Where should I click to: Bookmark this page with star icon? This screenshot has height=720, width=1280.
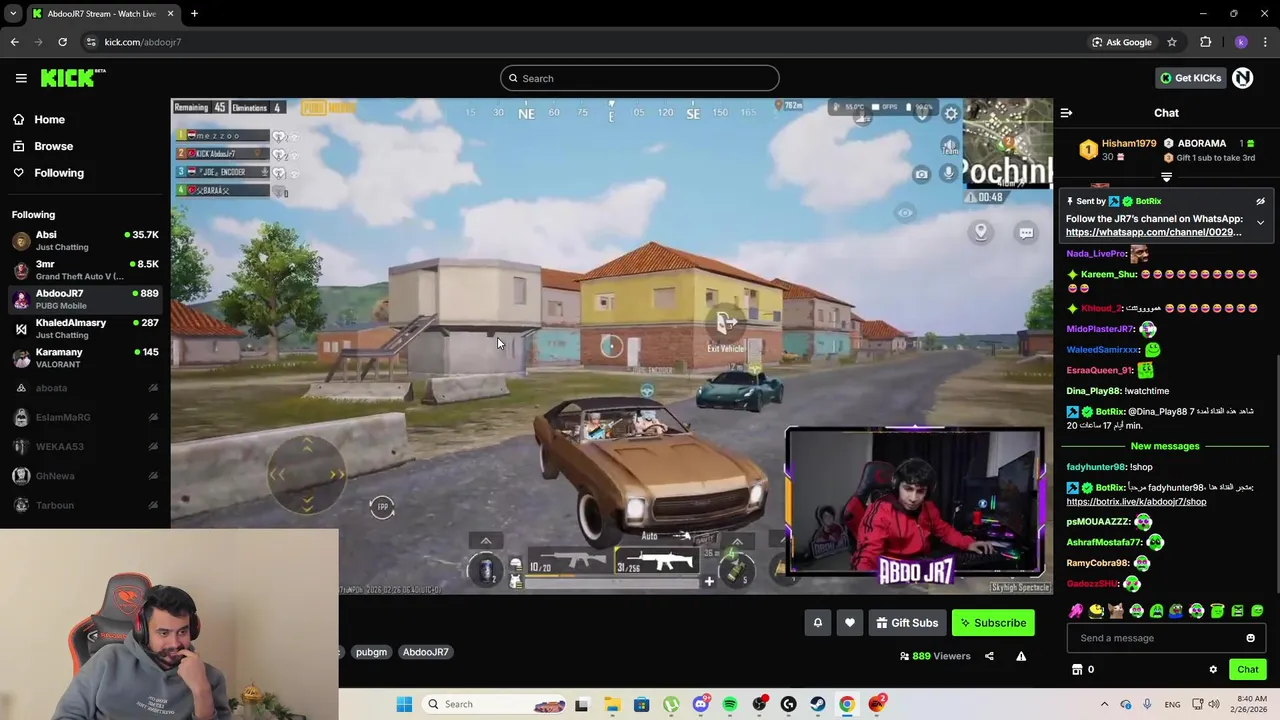[1172, 42]
